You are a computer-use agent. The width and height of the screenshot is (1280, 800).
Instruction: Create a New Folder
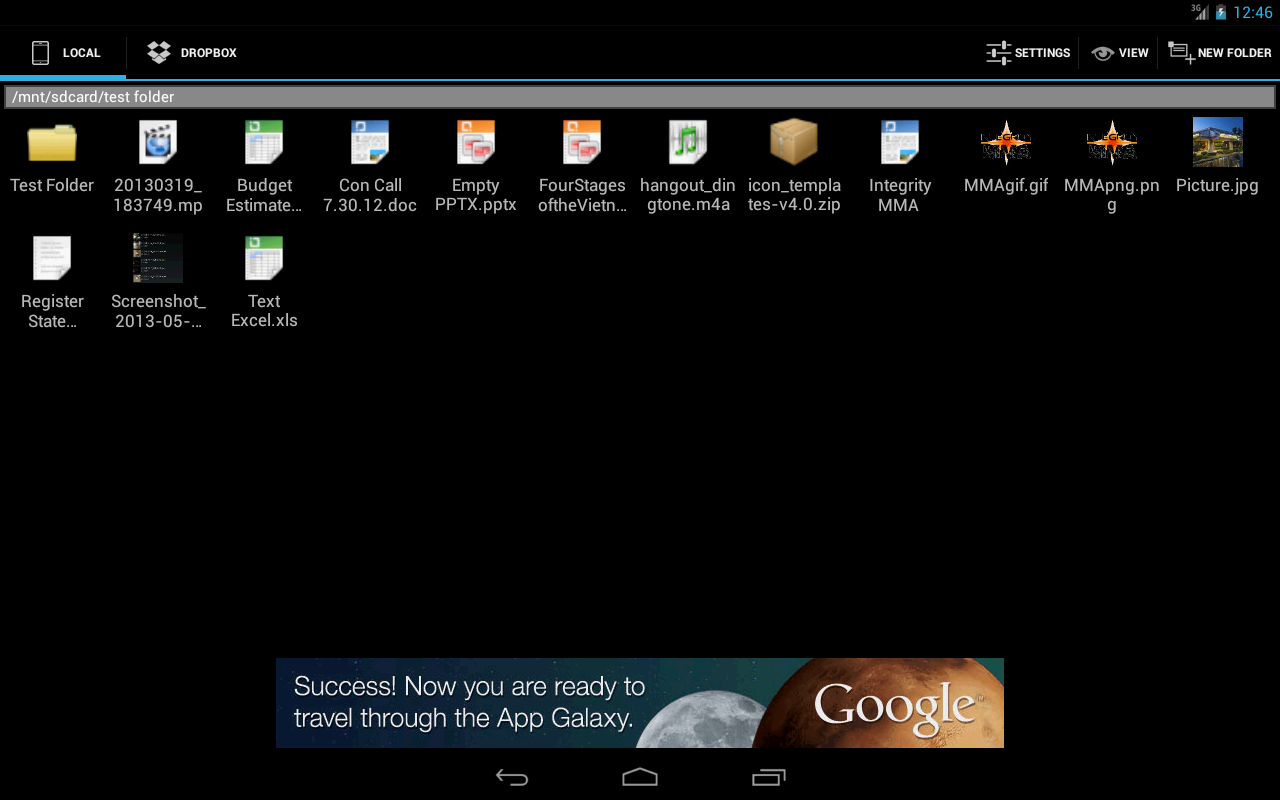tap(1220, 53)
